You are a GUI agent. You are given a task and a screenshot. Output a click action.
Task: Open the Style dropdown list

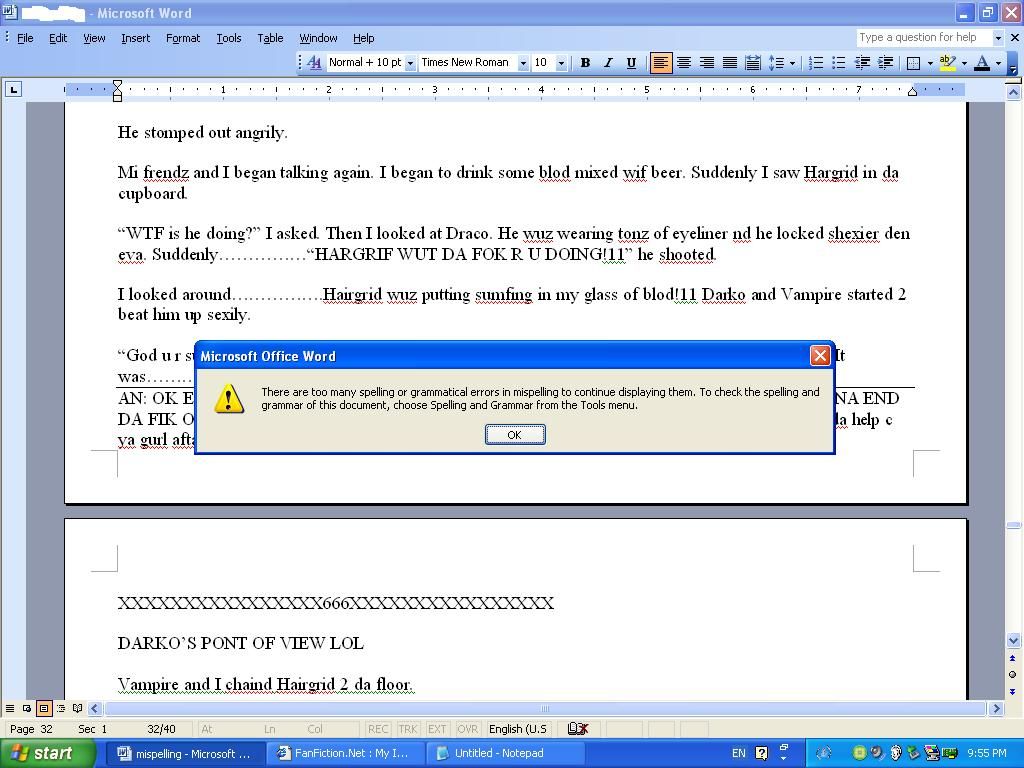pos(410,63)
